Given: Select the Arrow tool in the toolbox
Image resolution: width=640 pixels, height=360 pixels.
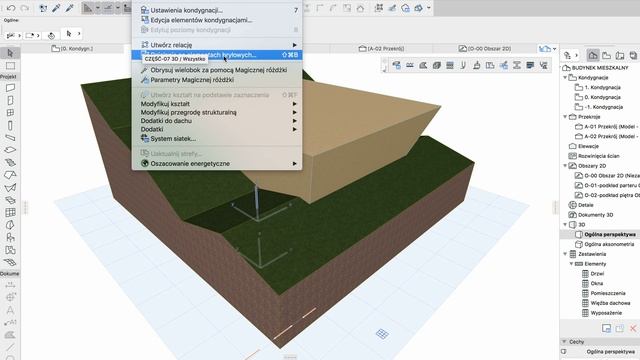Looking at the screenshot, I should (x=10, y=53).
